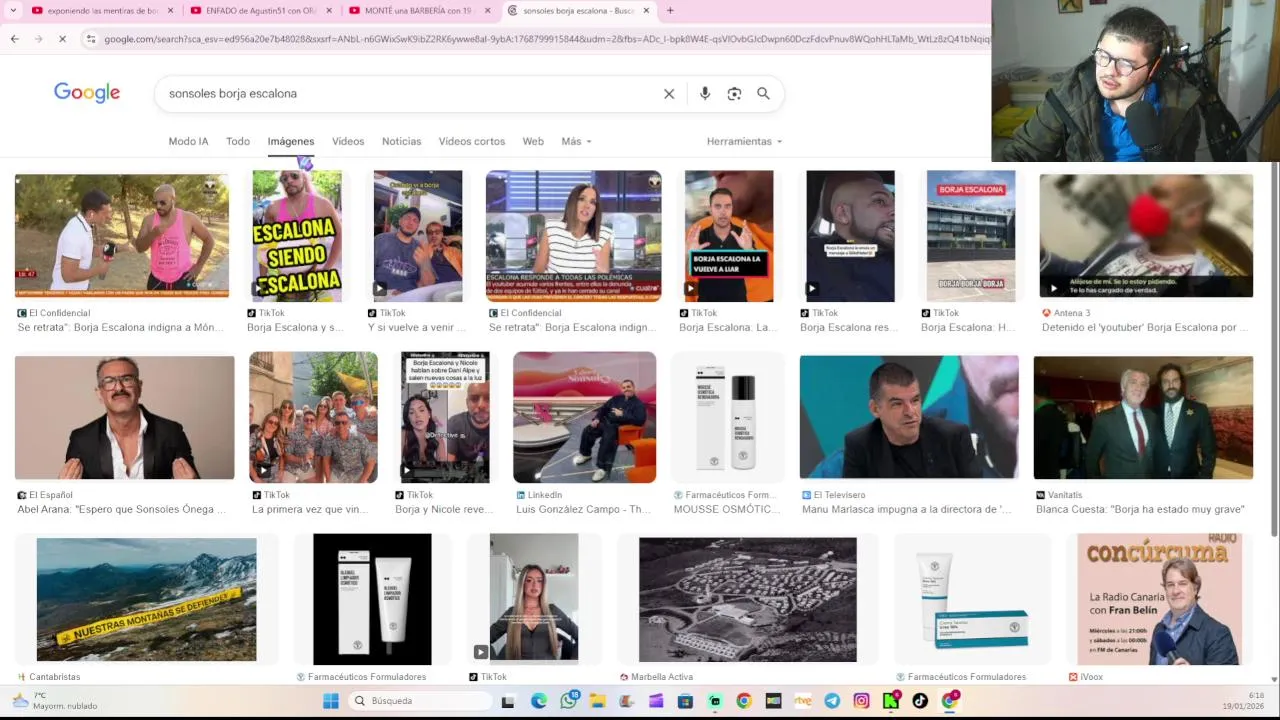Open Mousse Osmótica product thumbnail

click(727, 418)
